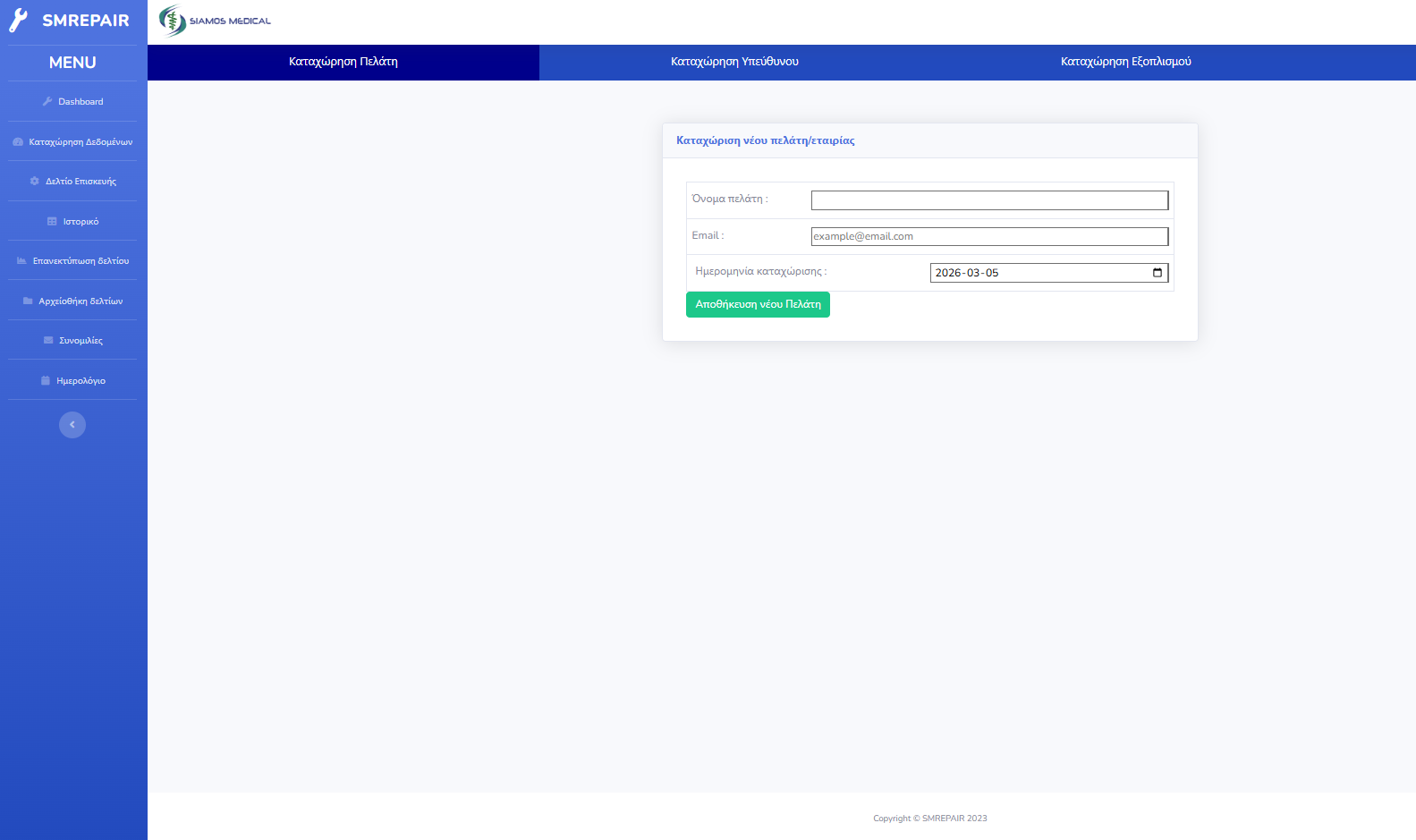
Task: Click the Siamos Medical logo
Action: point(215,21)
